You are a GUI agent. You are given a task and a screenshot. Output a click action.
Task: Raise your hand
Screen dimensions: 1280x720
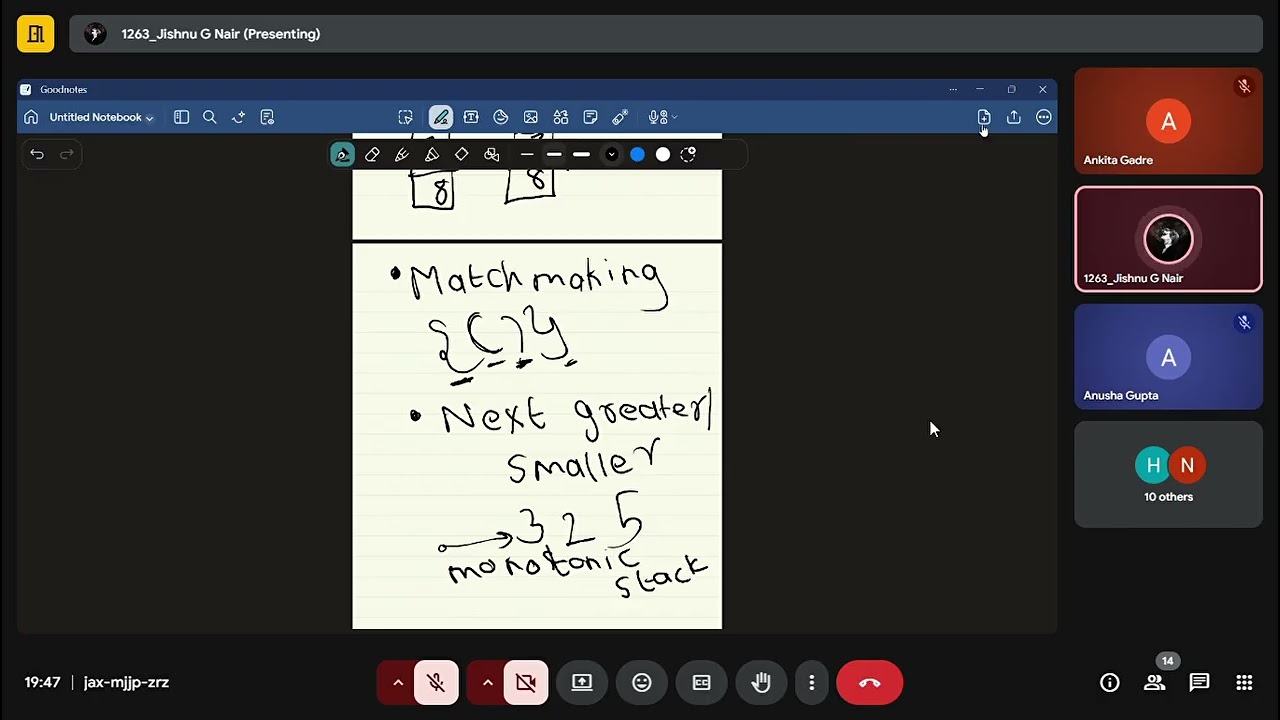(762, 682)
